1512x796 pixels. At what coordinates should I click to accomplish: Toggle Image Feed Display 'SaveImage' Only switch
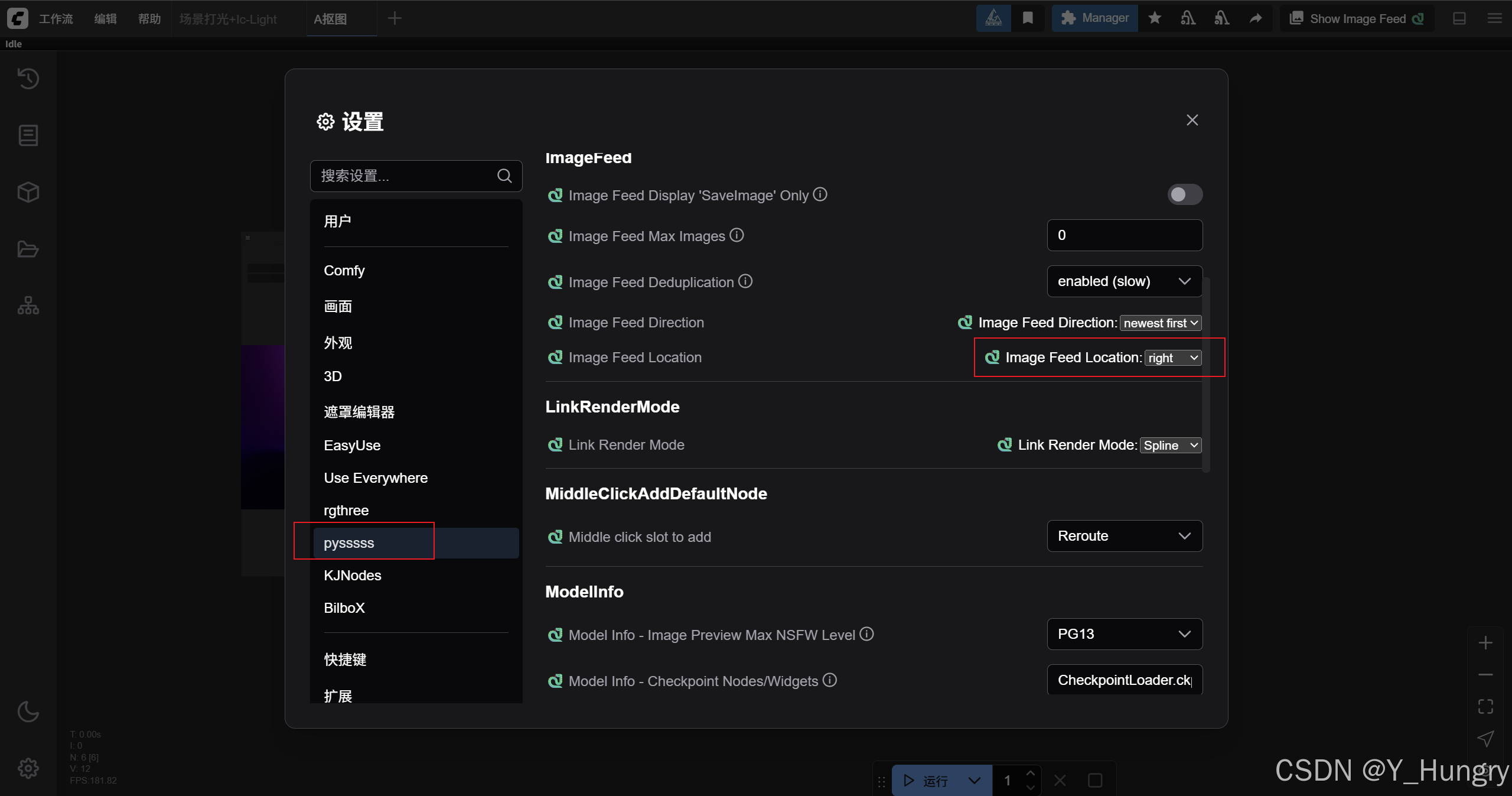pyautogui.click(x=1184, y=194)
